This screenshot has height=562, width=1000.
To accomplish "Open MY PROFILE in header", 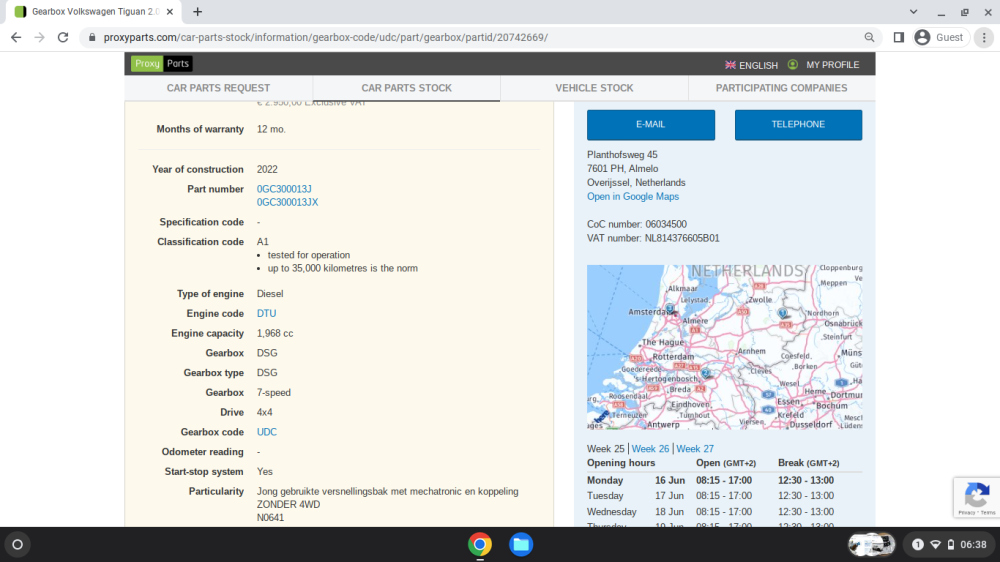I will [824, 65].
